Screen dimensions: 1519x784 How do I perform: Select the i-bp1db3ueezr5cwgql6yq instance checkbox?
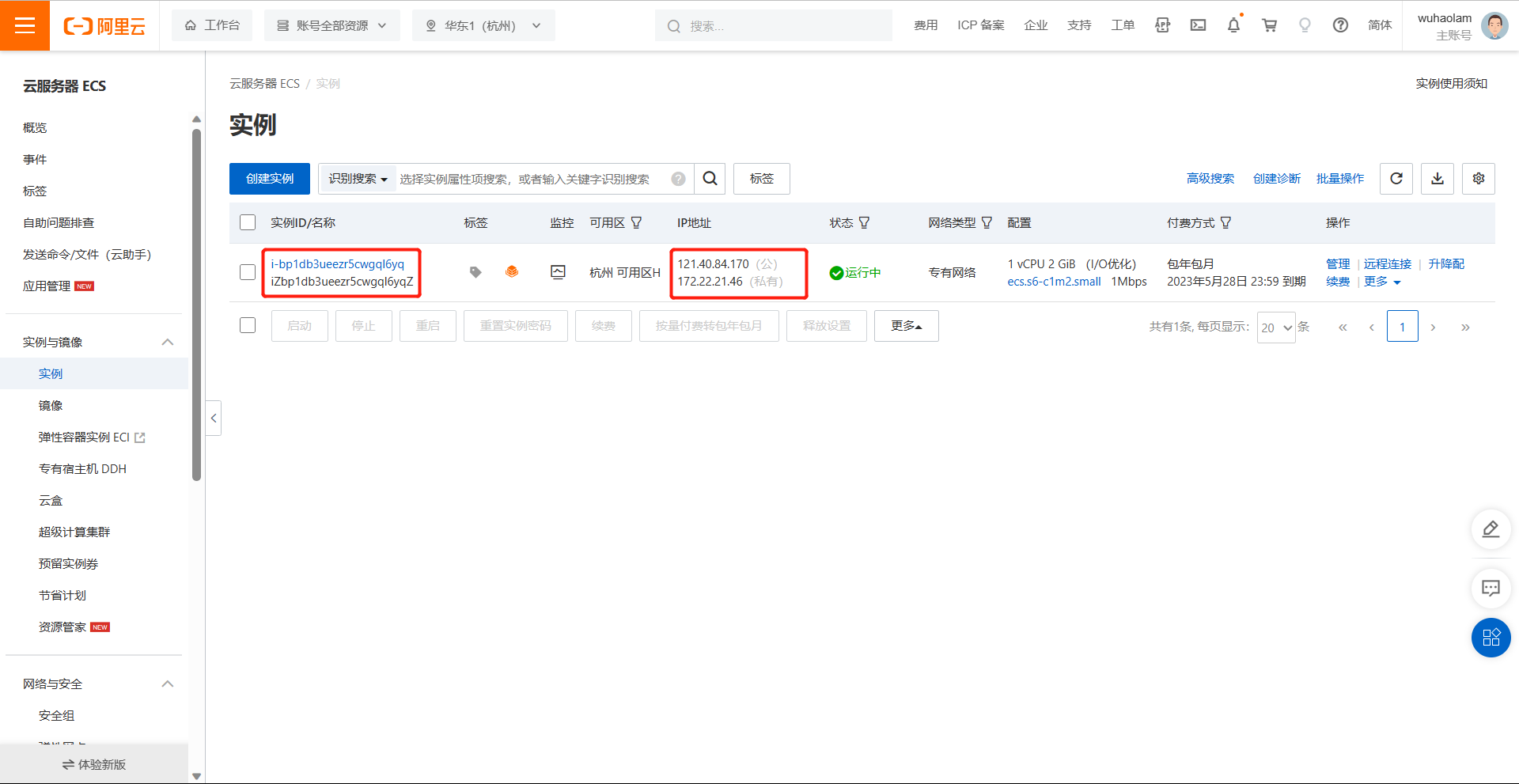[248, 272]
